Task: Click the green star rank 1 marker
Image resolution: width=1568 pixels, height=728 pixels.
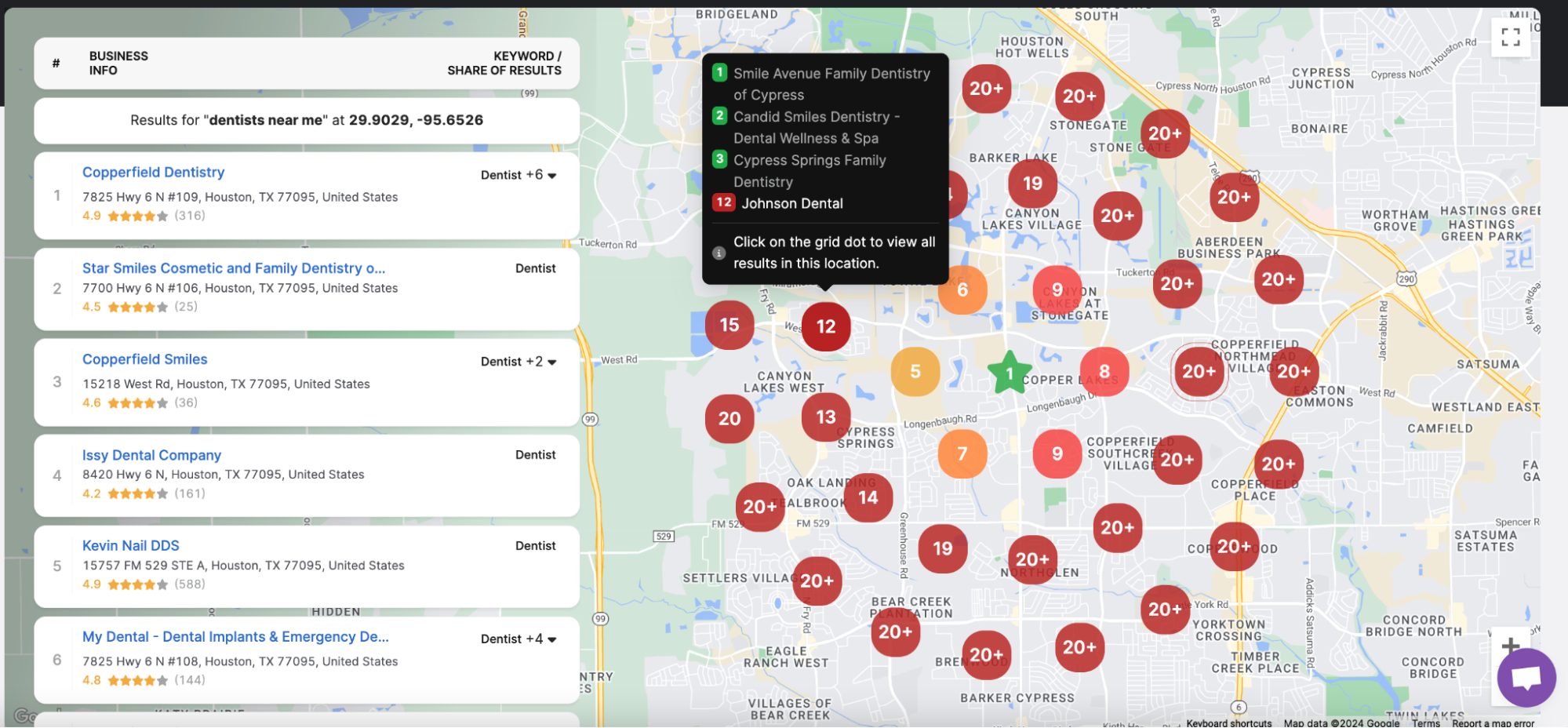Action: click(x=1009, y=373)
